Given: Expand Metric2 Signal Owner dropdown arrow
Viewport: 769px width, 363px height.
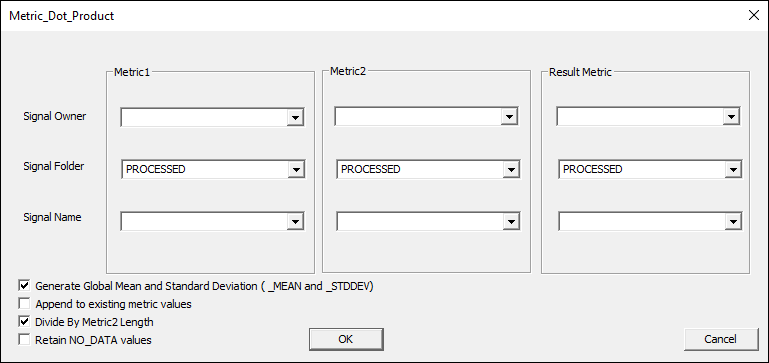Looking at the screenshot, I should click(x=509, y=117).
